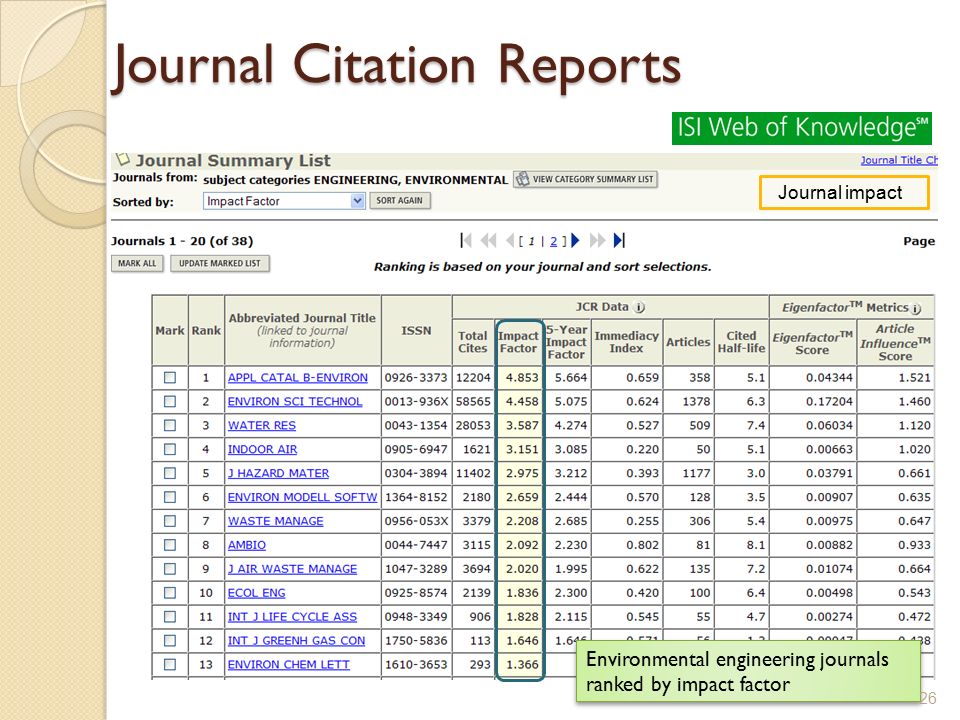
Task: Open the Journal Title Changes link
Action: pos(899,160)
